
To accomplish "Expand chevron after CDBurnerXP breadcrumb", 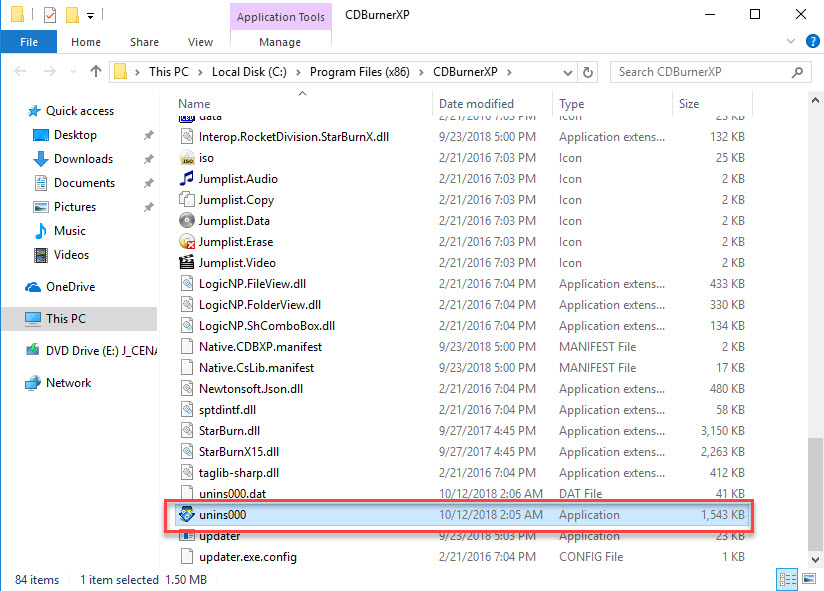I will click(x=509, y=72).
